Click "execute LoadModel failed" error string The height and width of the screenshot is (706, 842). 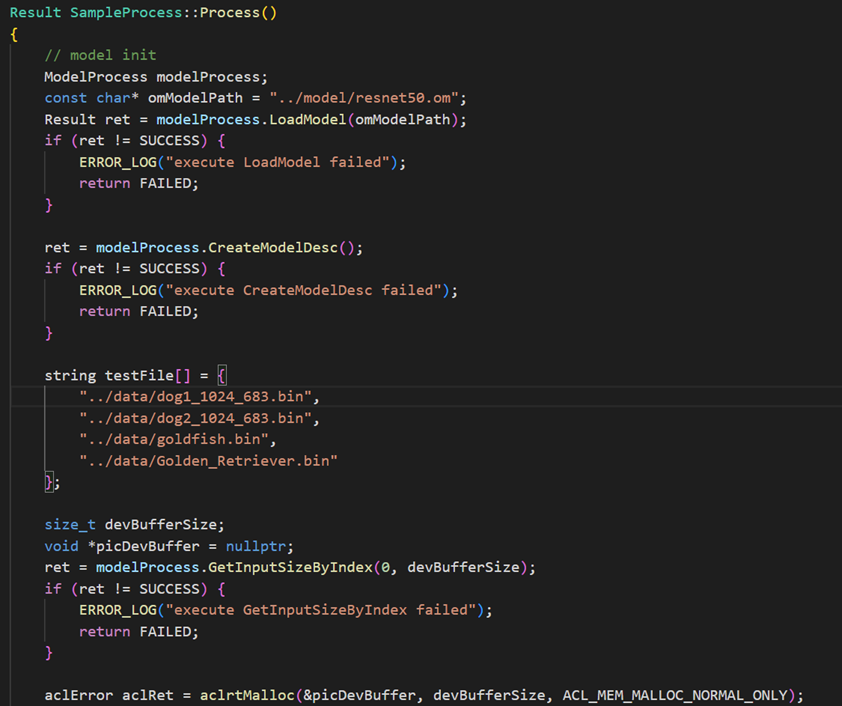[277, 162]
